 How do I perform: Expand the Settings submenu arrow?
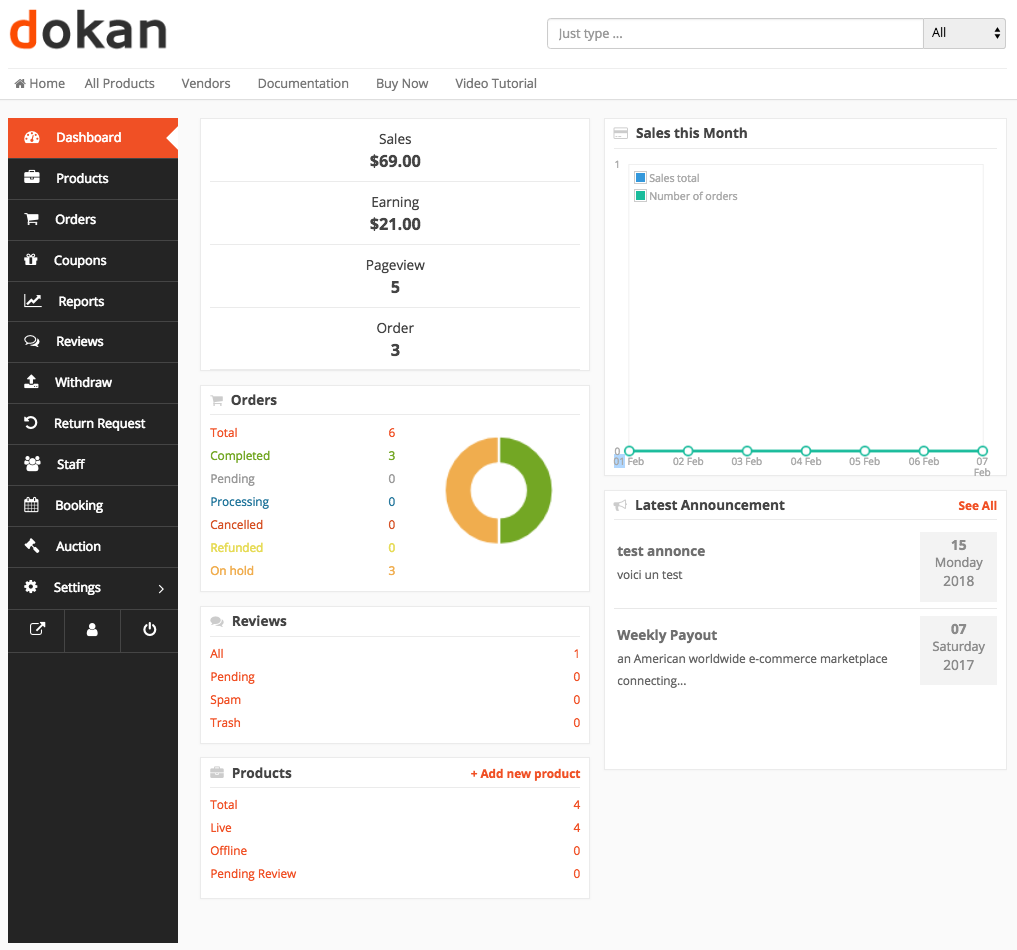161,588
